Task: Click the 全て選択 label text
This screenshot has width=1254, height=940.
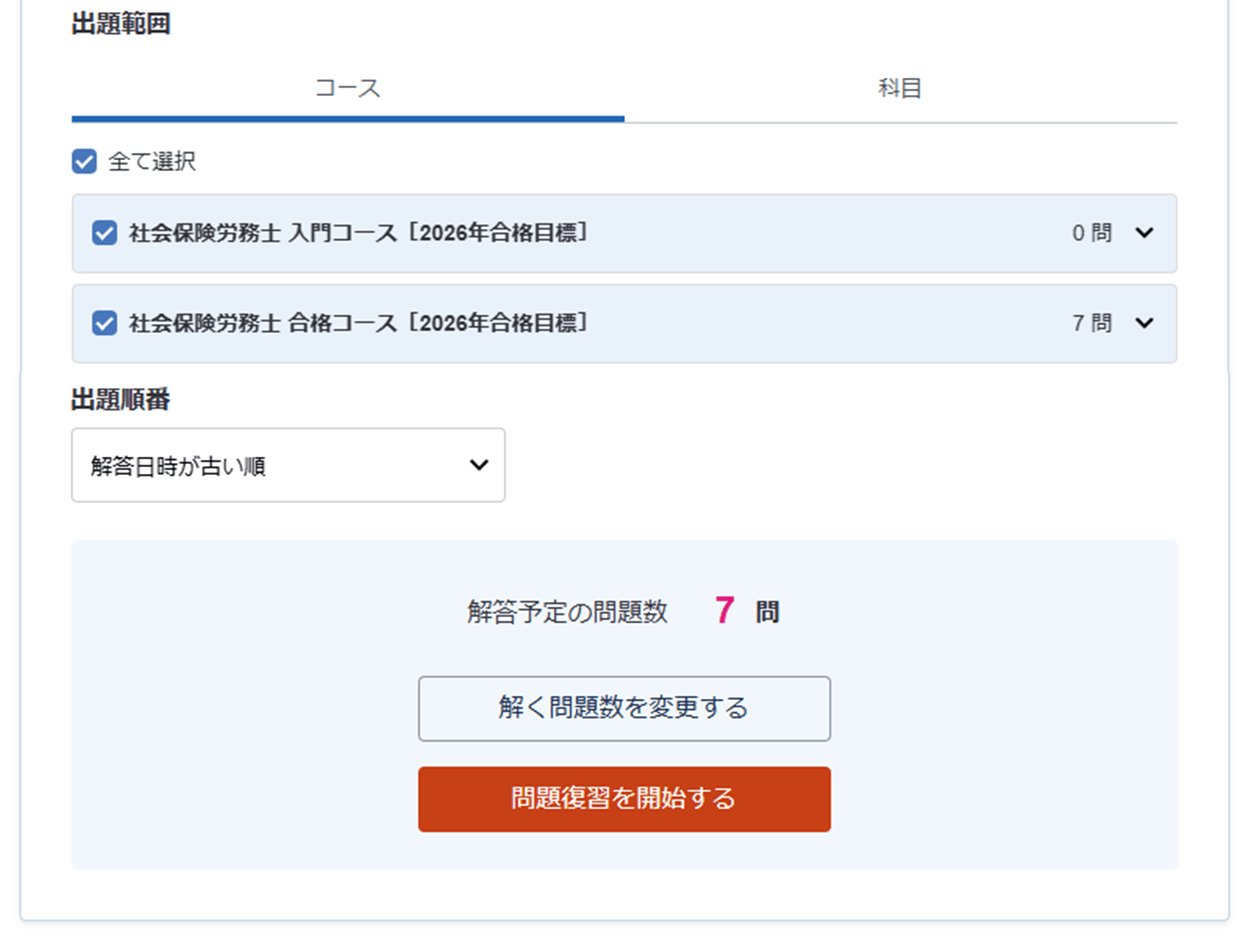Action: coord(152,162)
